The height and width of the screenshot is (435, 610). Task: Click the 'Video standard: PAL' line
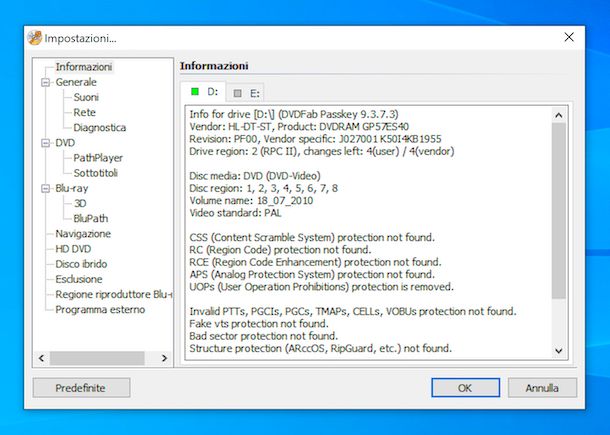(235, 213)
